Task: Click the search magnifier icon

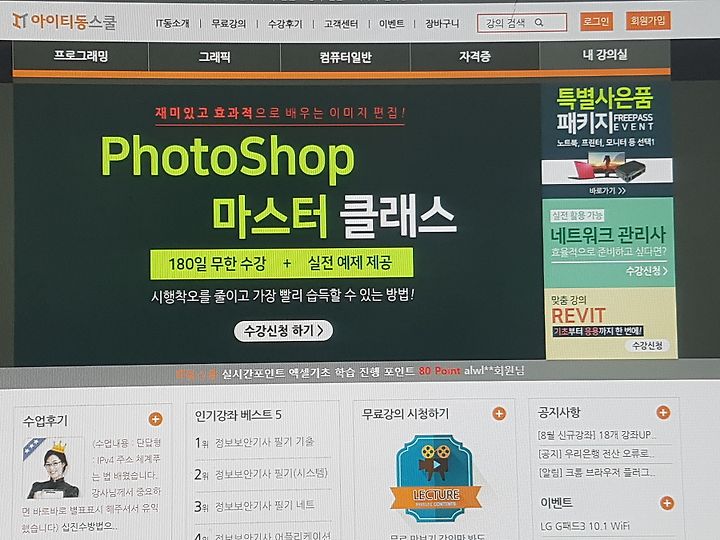Action: [x=539, y=22]
